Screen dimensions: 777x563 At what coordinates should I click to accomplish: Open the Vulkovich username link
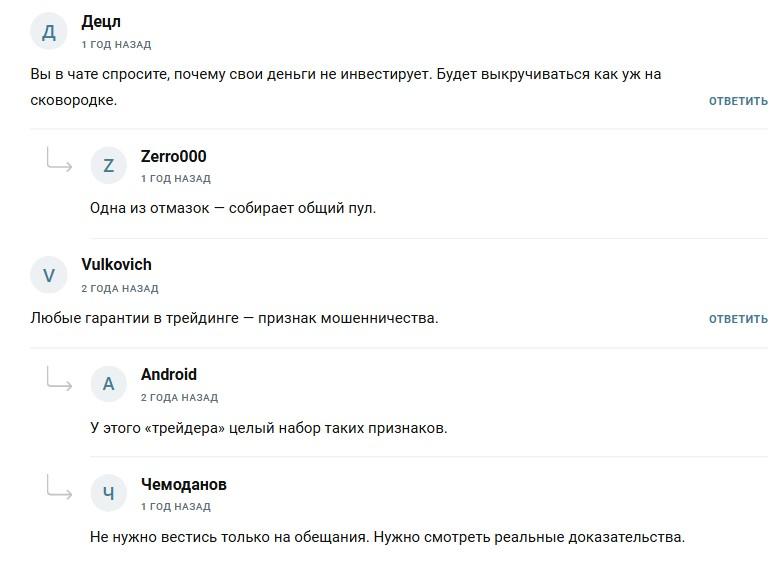tap(116, 265)
